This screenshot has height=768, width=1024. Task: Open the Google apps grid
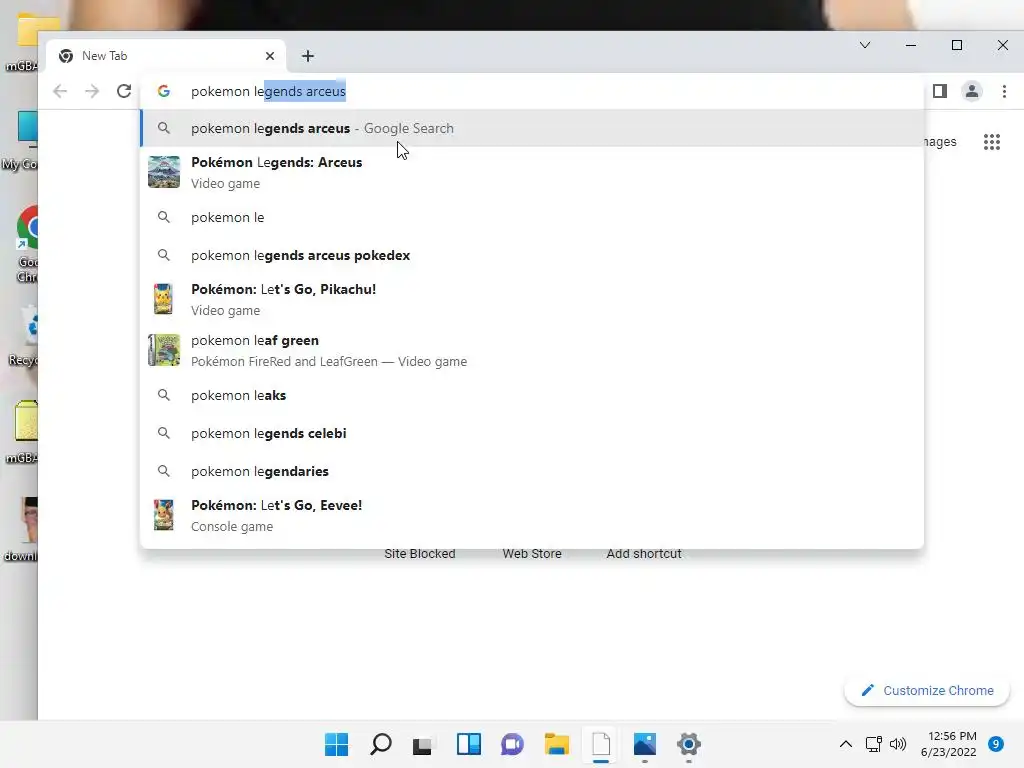[x=991, y=142]
